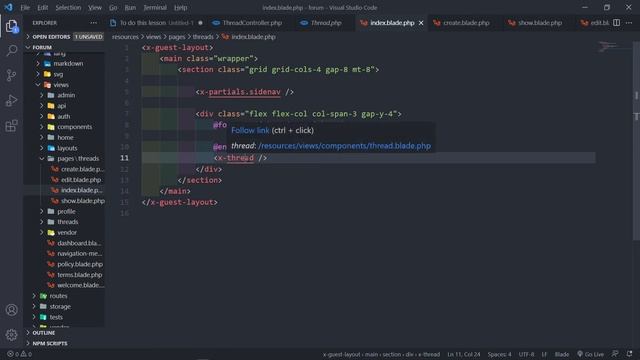Click the VS Code logo icon
Viewport: 640px width, 360px height.
pyautogui.click(x=8, y=7)
